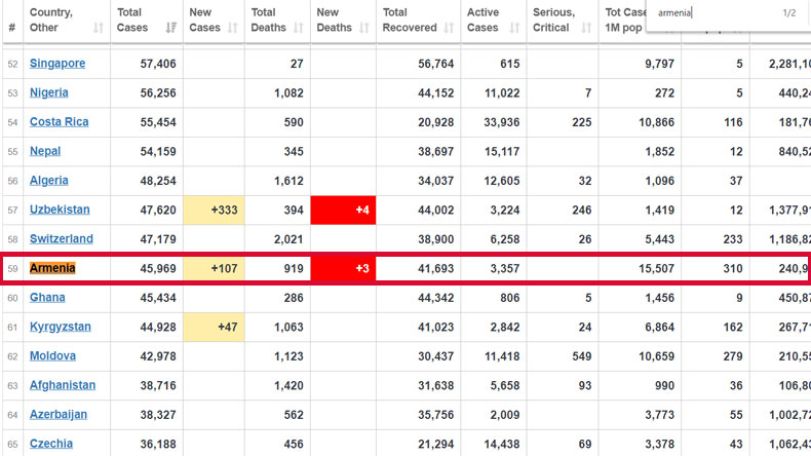Click the Tot Cases/1M pop header

pyautogui.click(x=625, y=20)
